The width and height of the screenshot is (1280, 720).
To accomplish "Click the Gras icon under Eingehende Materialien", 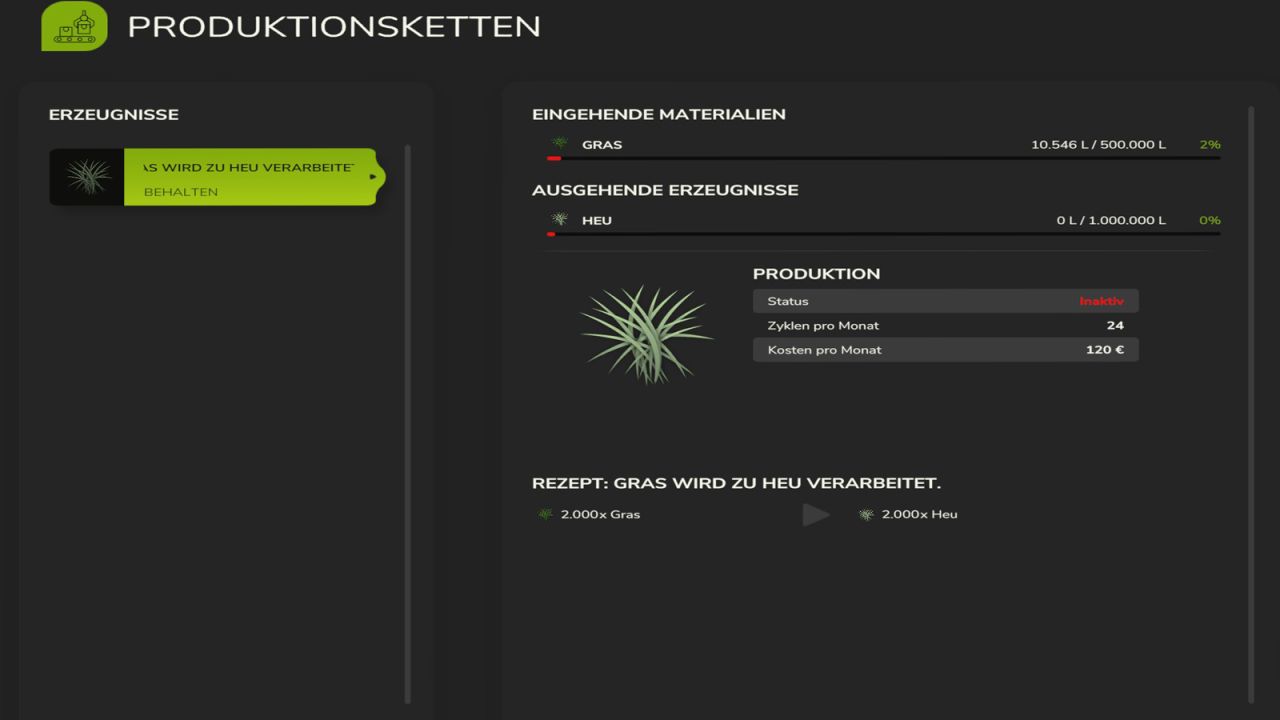I will click(x=559, y=144).
